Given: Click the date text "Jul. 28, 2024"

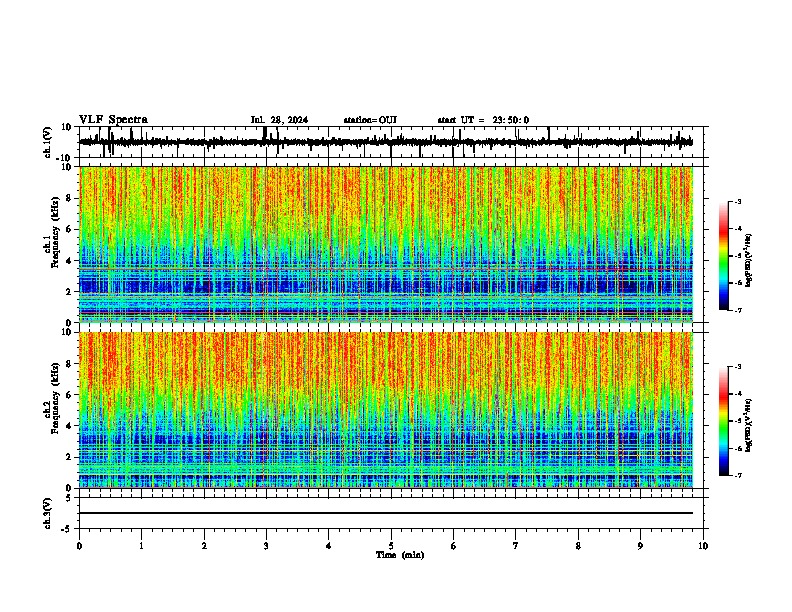Looking at the screenshot, I should pyautogui.click(x=279, y=120).
